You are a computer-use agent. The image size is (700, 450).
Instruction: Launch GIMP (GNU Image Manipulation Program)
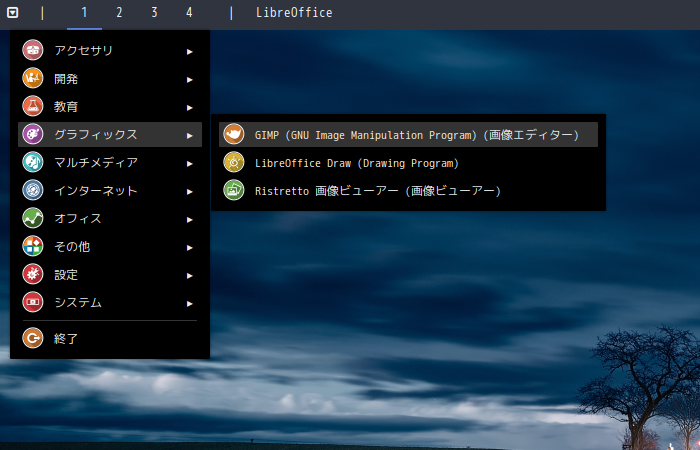[x=408, y=134]
